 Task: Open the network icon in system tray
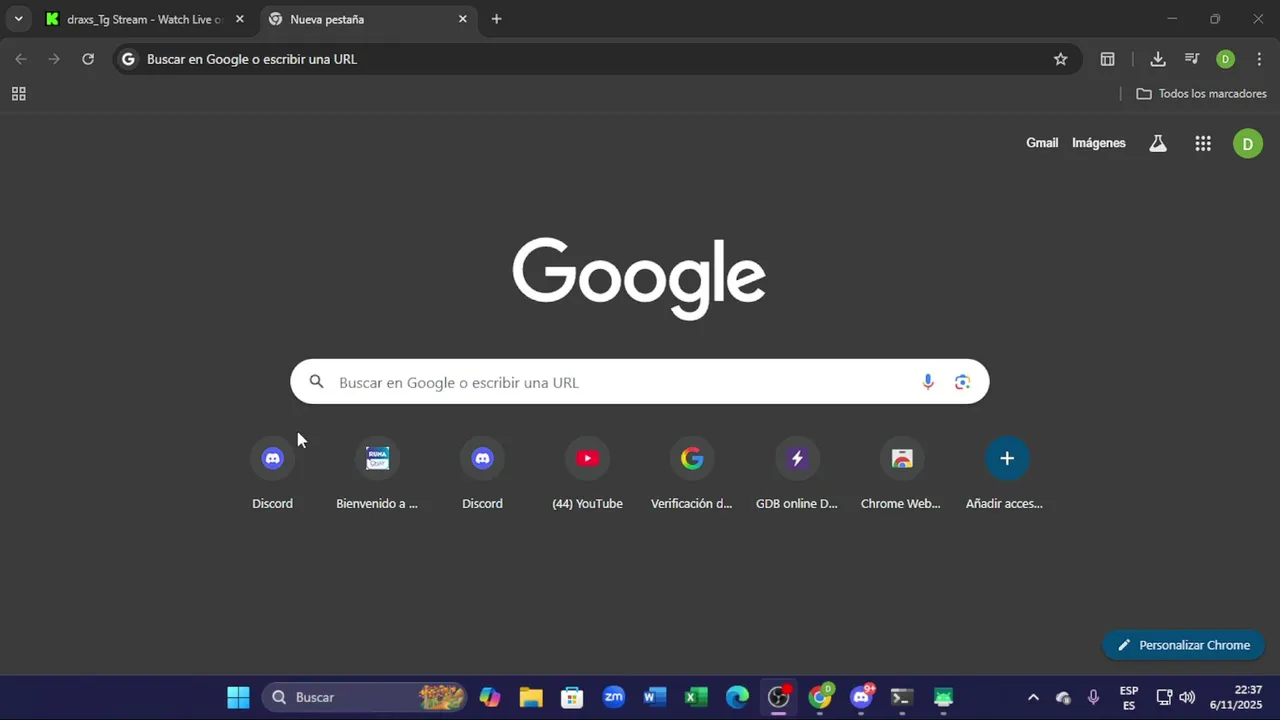pos(1164,698)
